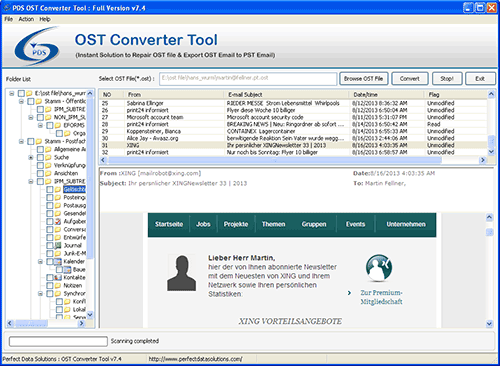Viewport: 500px width, 366px height.
Task: Open the Jobs tab in newsletter
Action: pyautogui.click(x=203, y=224)
